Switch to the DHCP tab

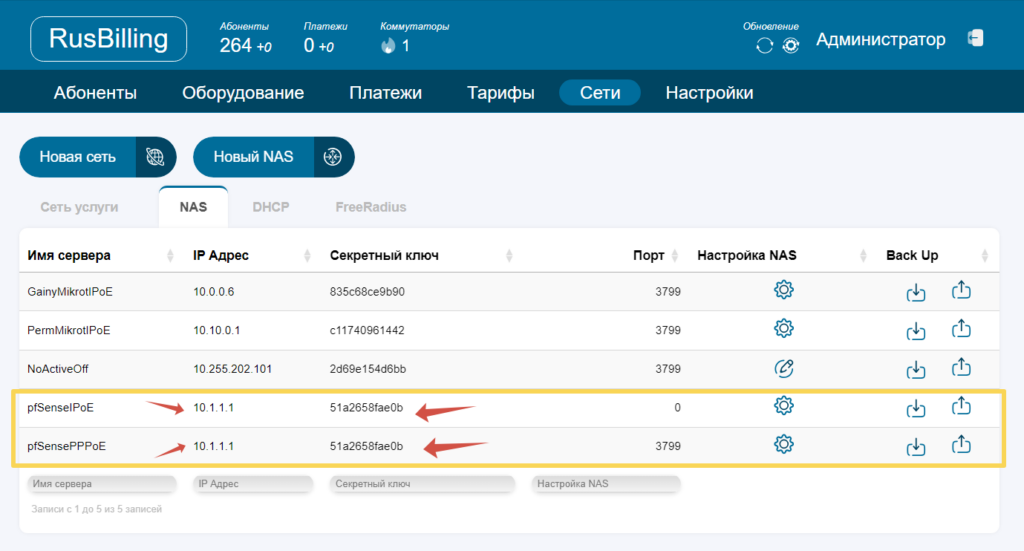(x=270, y=207)
